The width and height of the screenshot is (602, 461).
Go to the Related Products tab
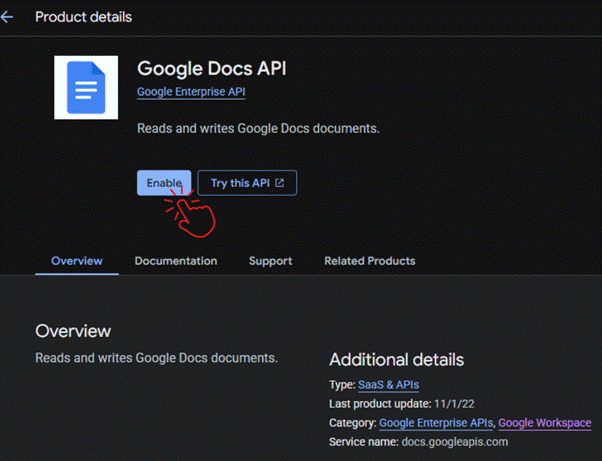pos(369,261)
